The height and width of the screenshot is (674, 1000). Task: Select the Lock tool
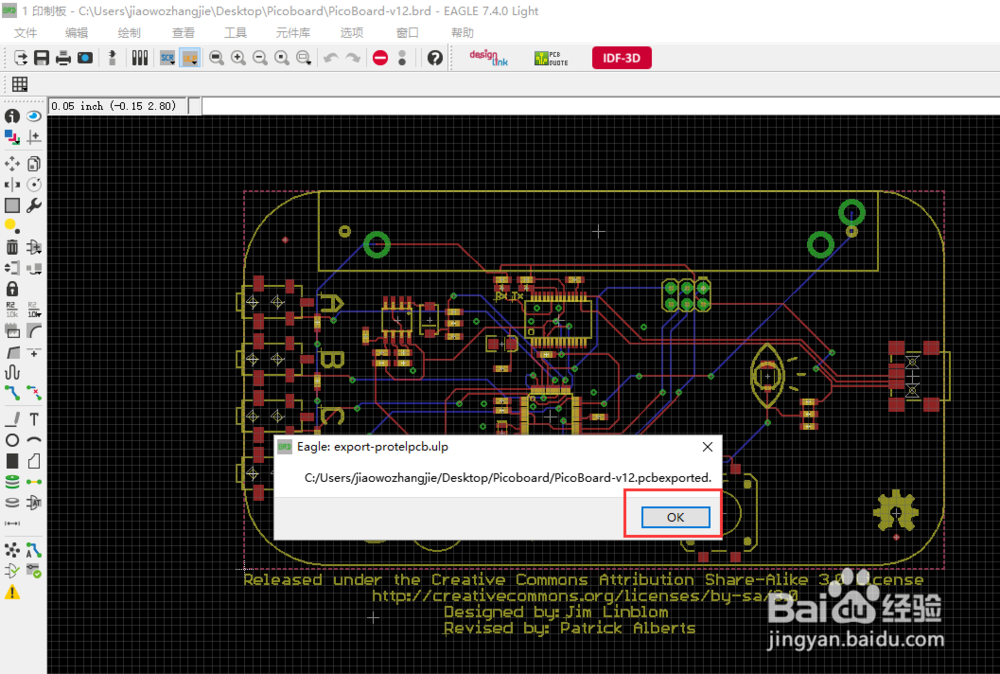coord(12,289)
